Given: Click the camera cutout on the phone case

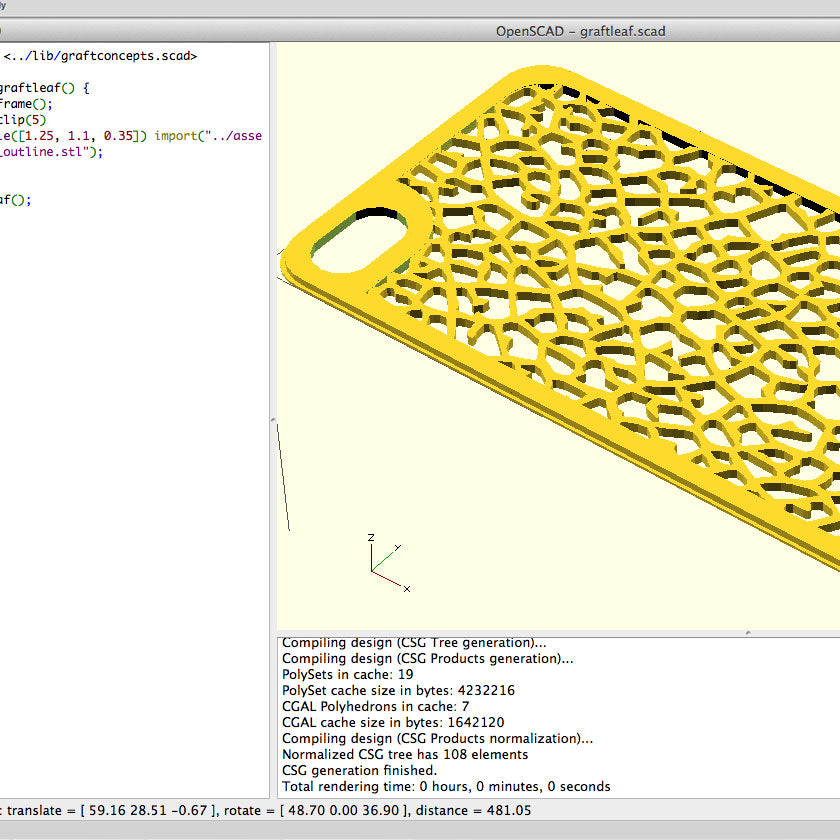Looking at the screenshot, I should coord(362,238).
